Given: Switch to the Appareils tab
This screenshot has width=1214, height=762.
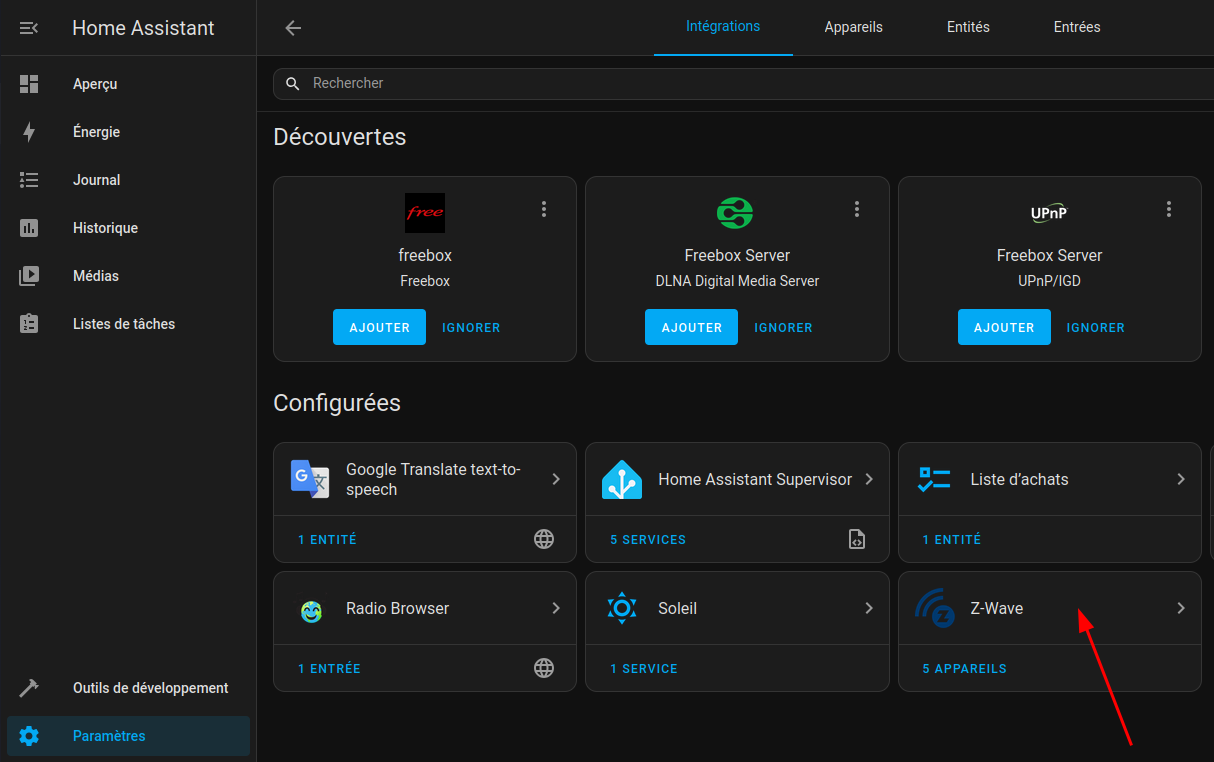Looking at the screenshot, I should 853,27.
